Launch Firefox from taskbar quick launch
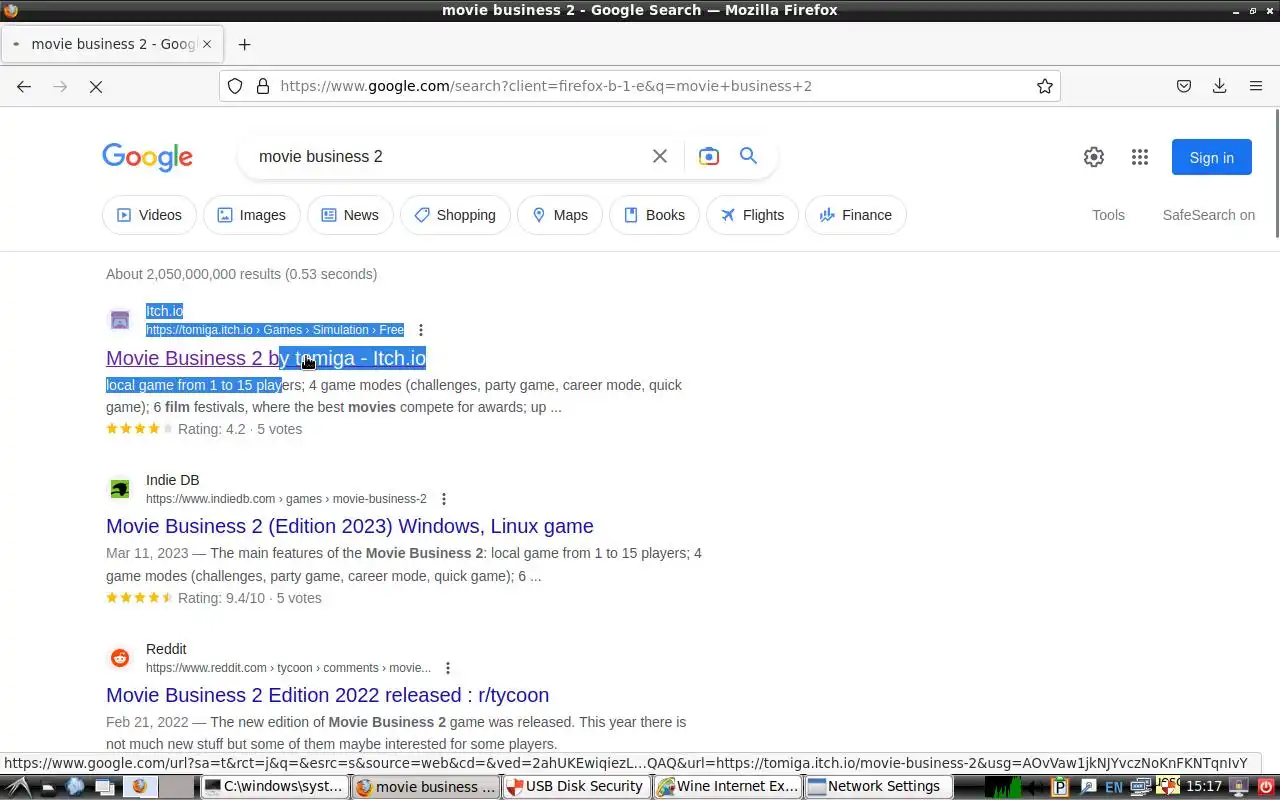The height and width of the screenshot is (800, 1280). click(x=139, y=787)
